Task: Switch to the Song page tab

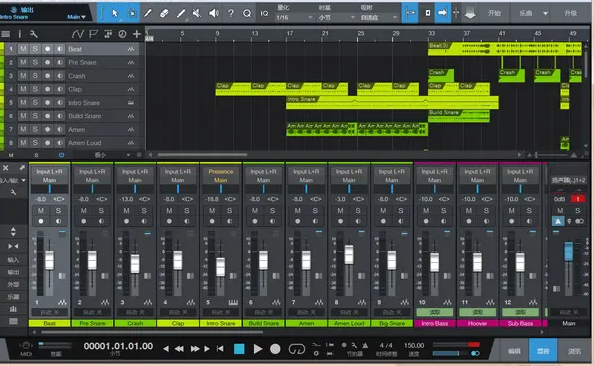Action: point(526,13)
